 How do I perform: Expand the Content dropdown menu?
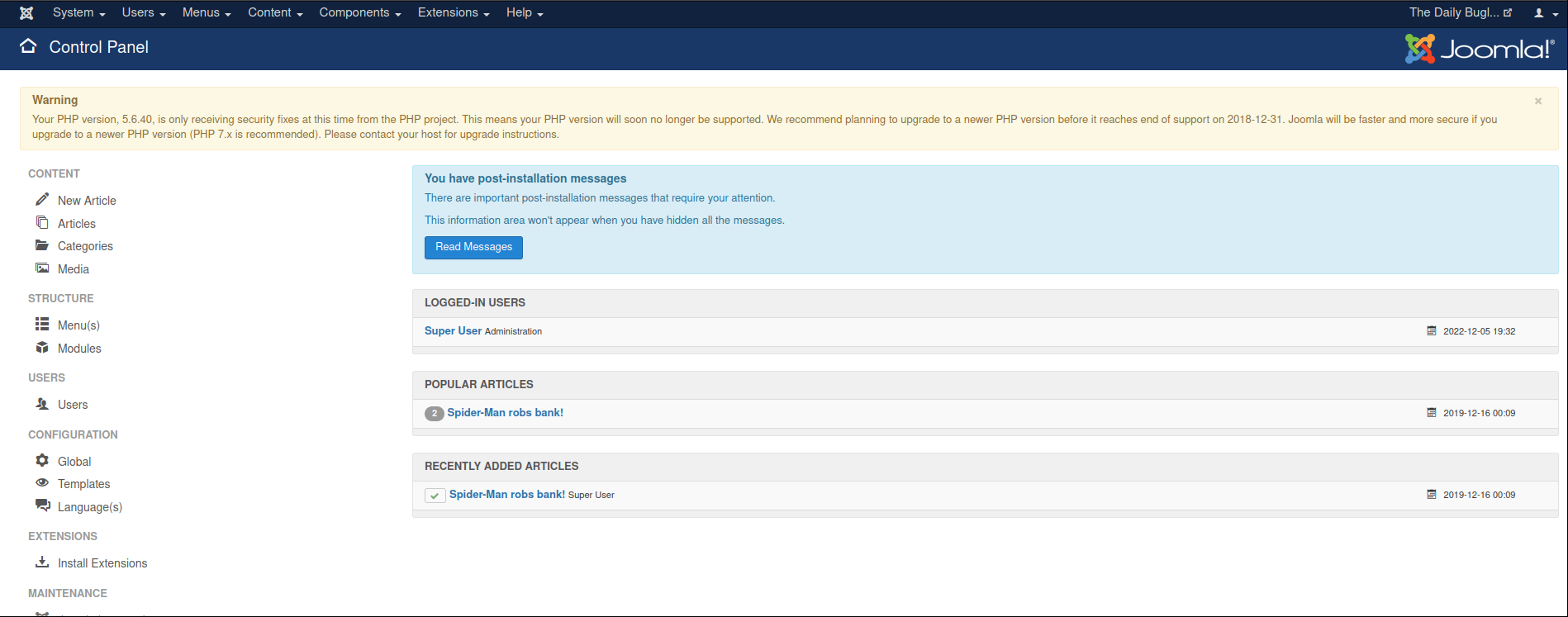(x=275, y=12)
